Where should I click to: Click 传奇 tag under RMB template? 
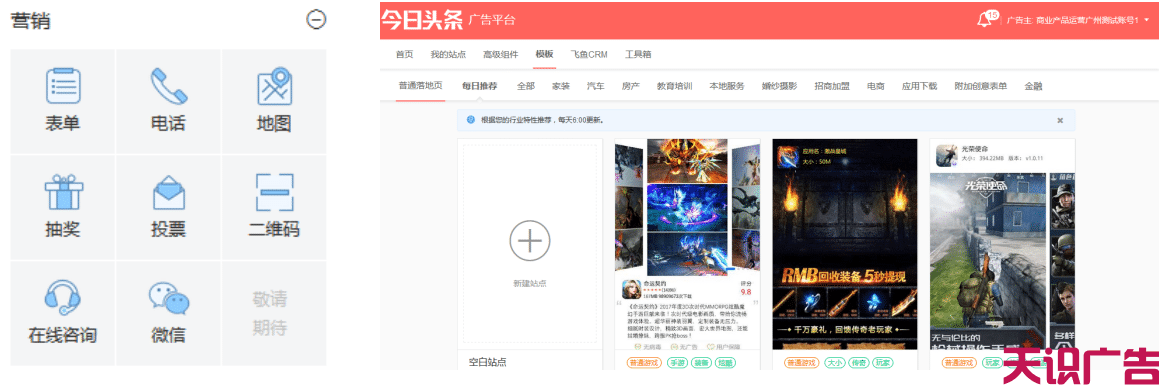(x=858, y=363)
